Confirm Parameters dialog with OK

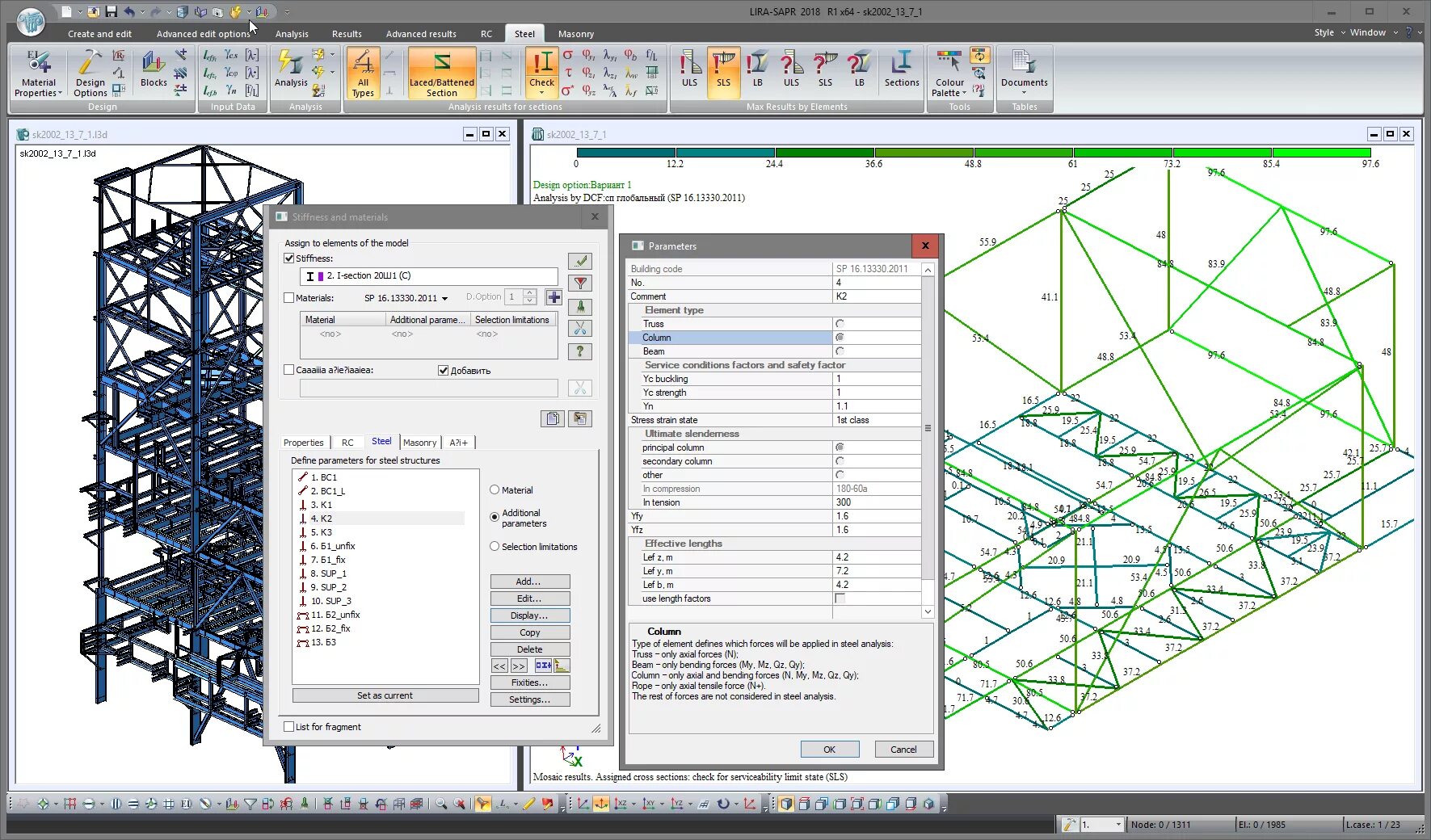point(829,750)
